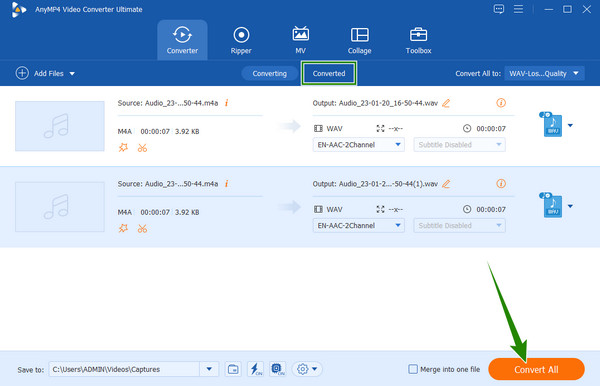Toggle the lightning high-speed conversion icon
600x386 pixels.
pos(256,369)
